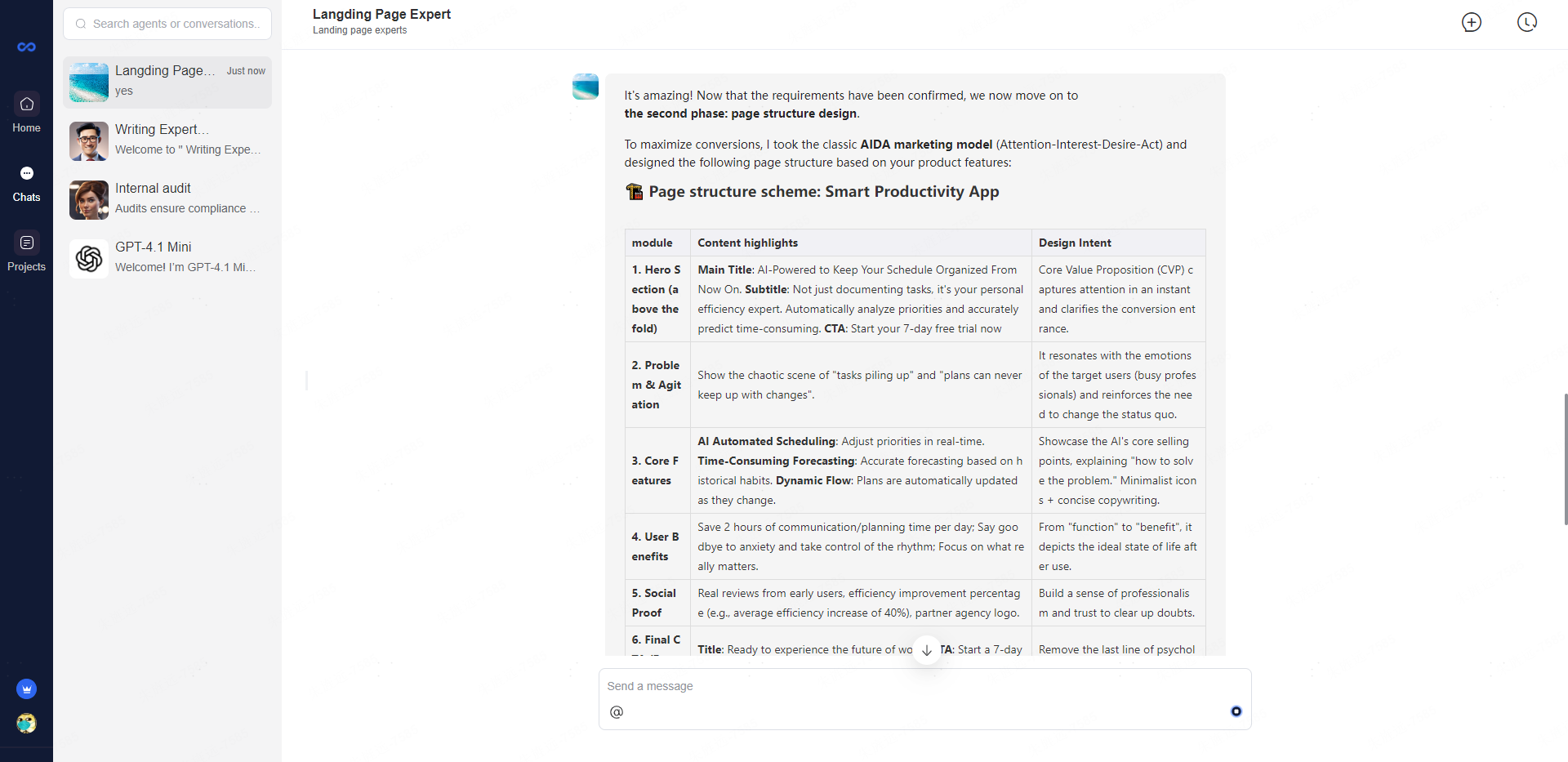This screenshot has height=762, width=1568.
Task: Open the Writing Expert conversation
Action: point(167,140)
